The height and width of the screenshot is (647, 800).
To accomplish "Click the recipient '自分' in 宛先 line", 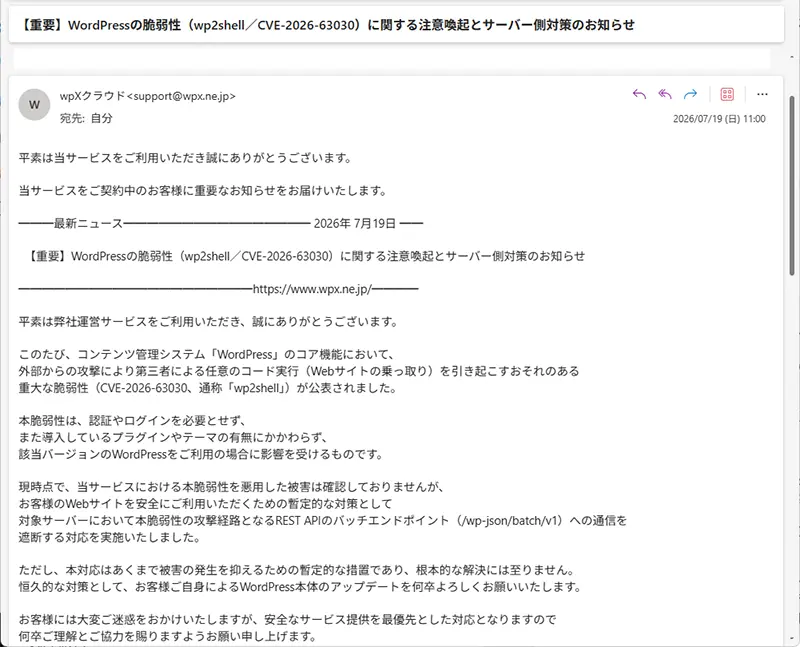I will [x=102, y=118].
